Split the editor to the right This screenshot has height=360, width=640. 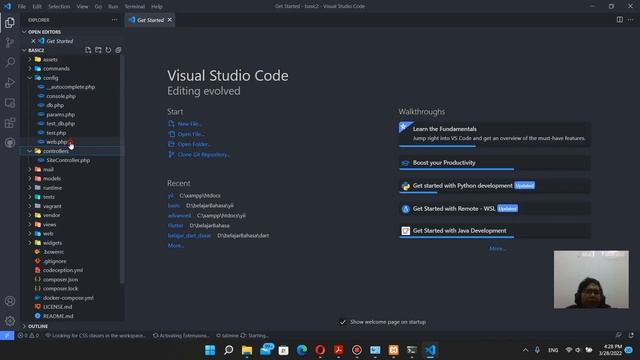coord(620,20)
